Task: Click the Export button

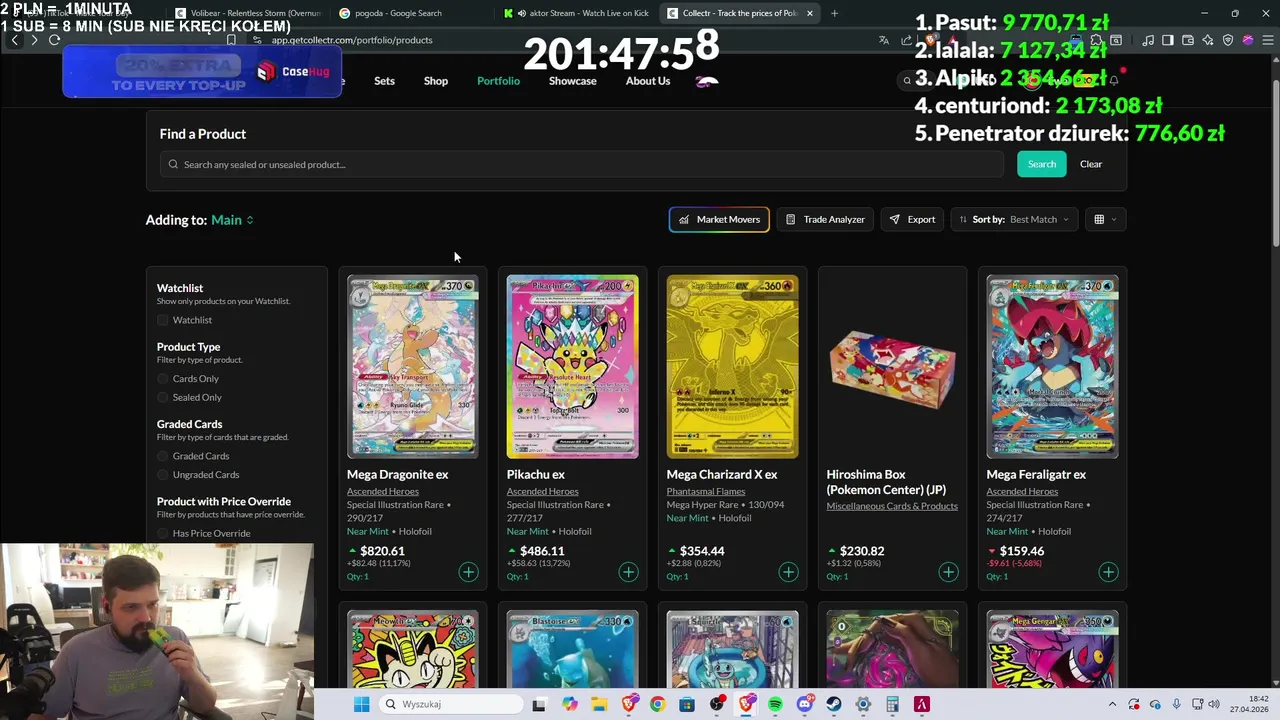Action: pos(912,219)
